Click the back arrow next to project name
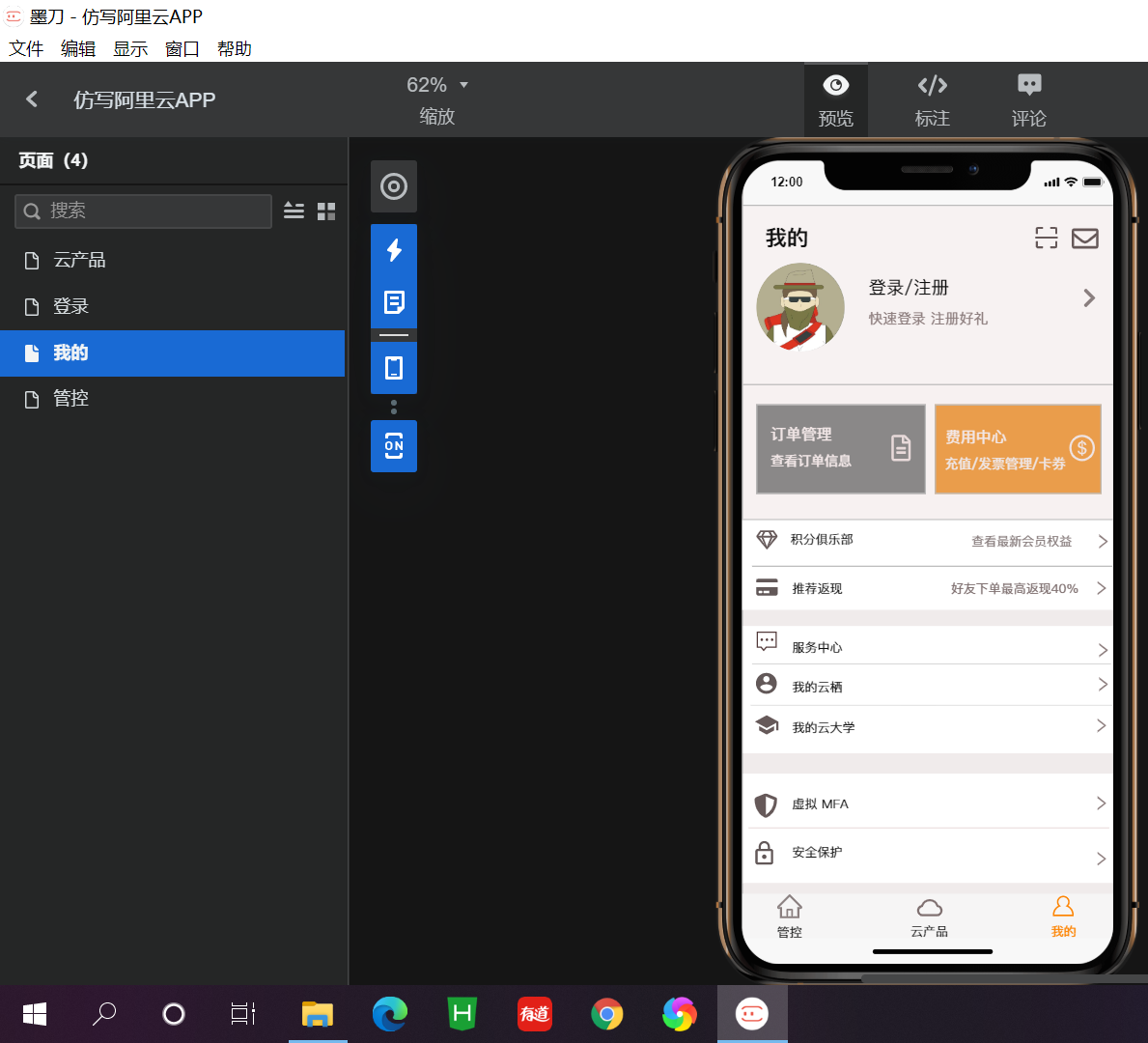1148x1043 pixels. 32,99
